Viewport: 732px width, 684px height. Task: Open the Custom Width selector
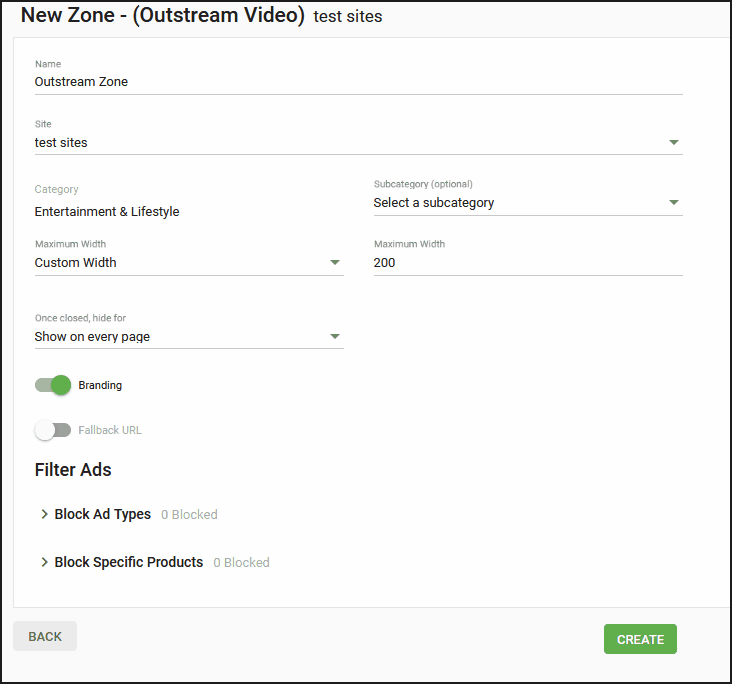(189, 262)
